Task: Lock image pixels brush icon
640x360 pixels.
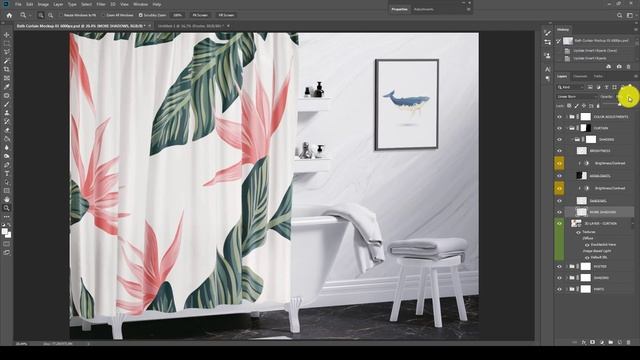Action: pyautogui.click(x=576, y=106)
